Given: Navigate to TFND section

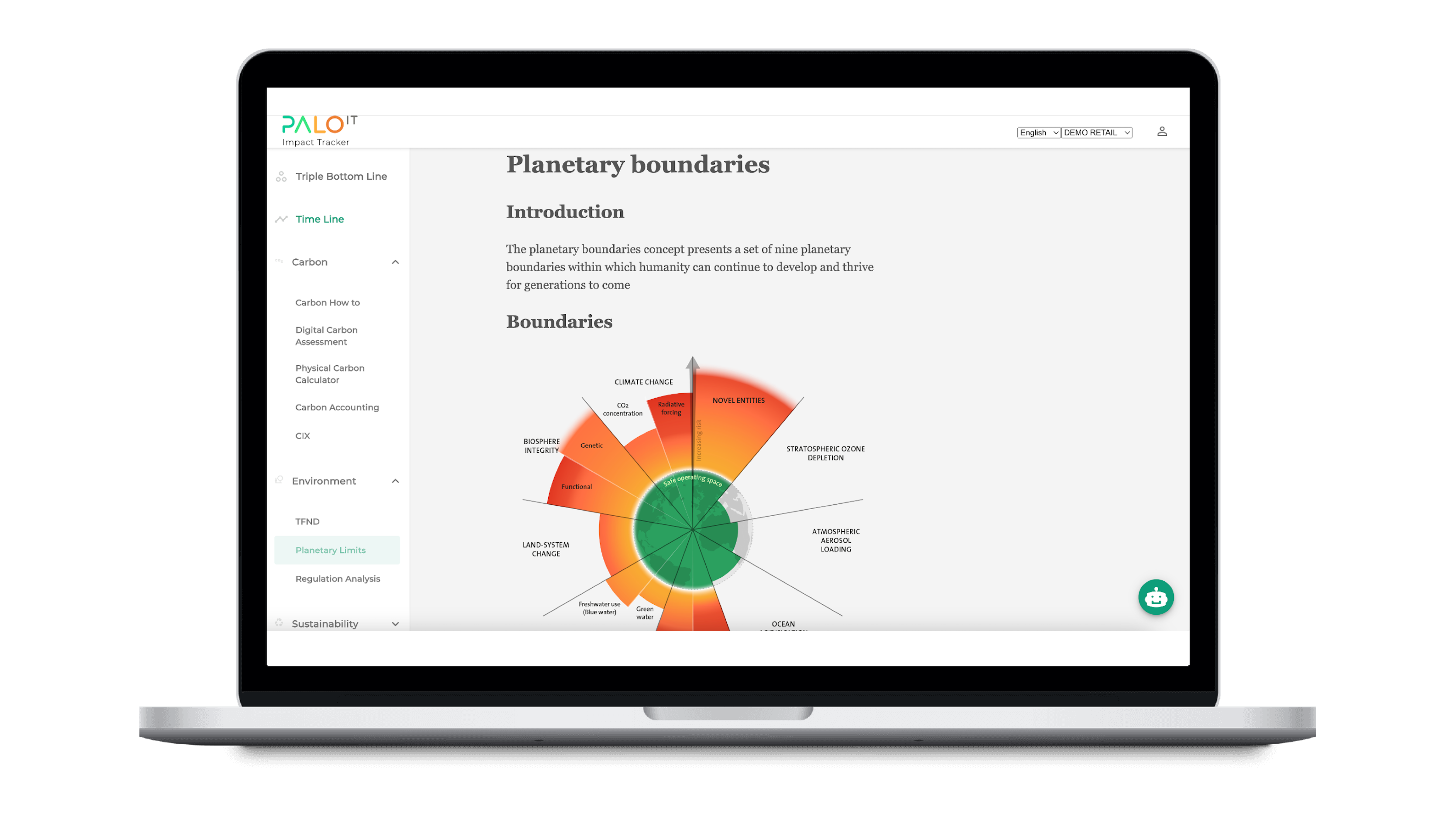Looking at the screenshot, I should pyautogui.click(x=307, y=521).
